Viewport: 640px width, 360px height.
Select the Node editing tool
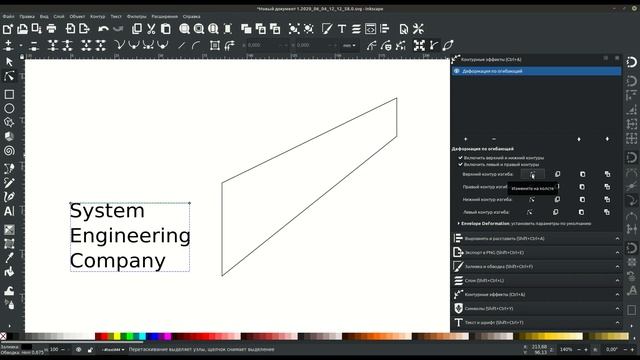[x=9, y=76]
